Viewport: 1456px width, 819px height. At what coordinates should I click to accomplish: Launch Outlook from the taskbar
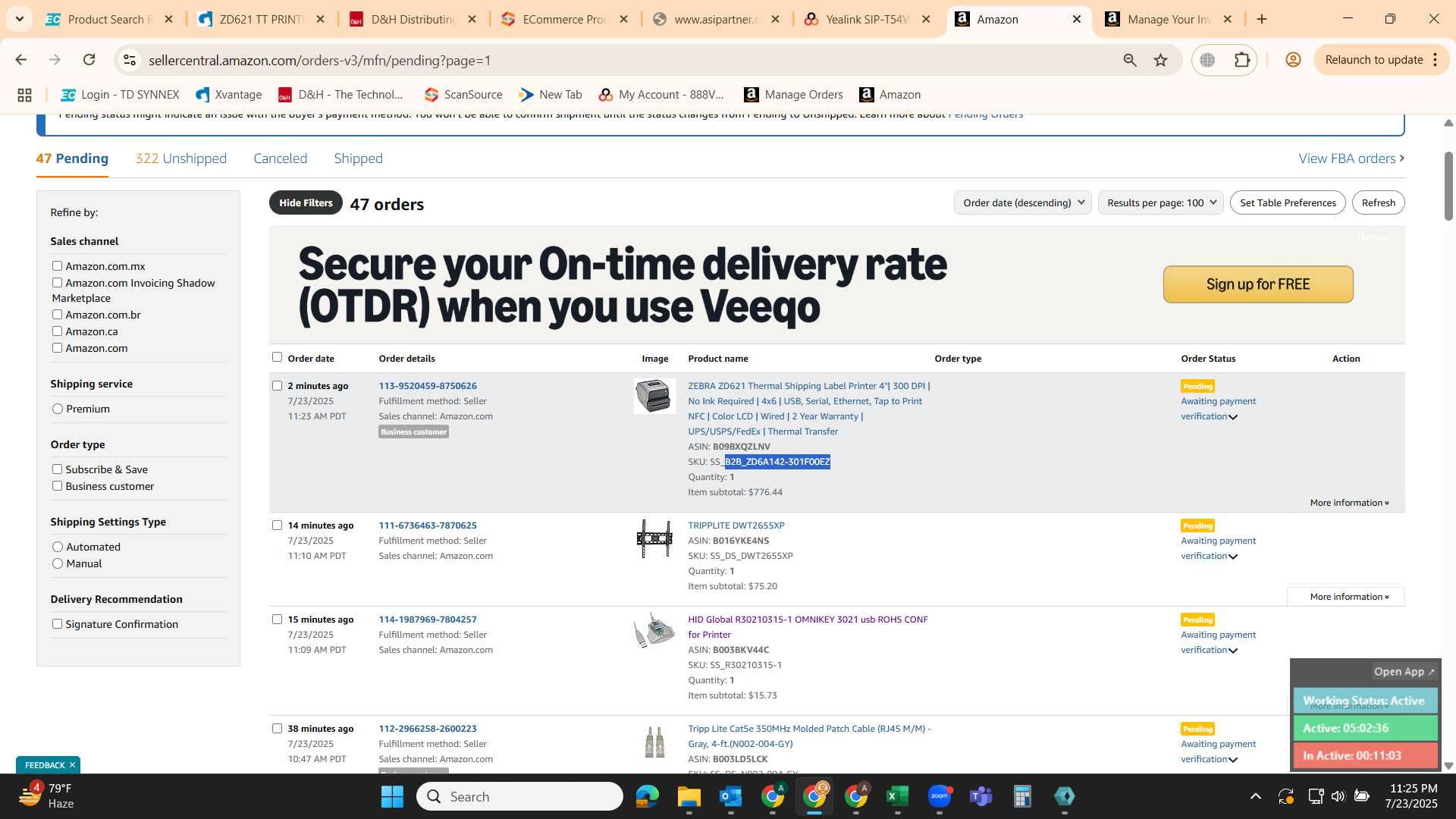[x=730, y=796]
